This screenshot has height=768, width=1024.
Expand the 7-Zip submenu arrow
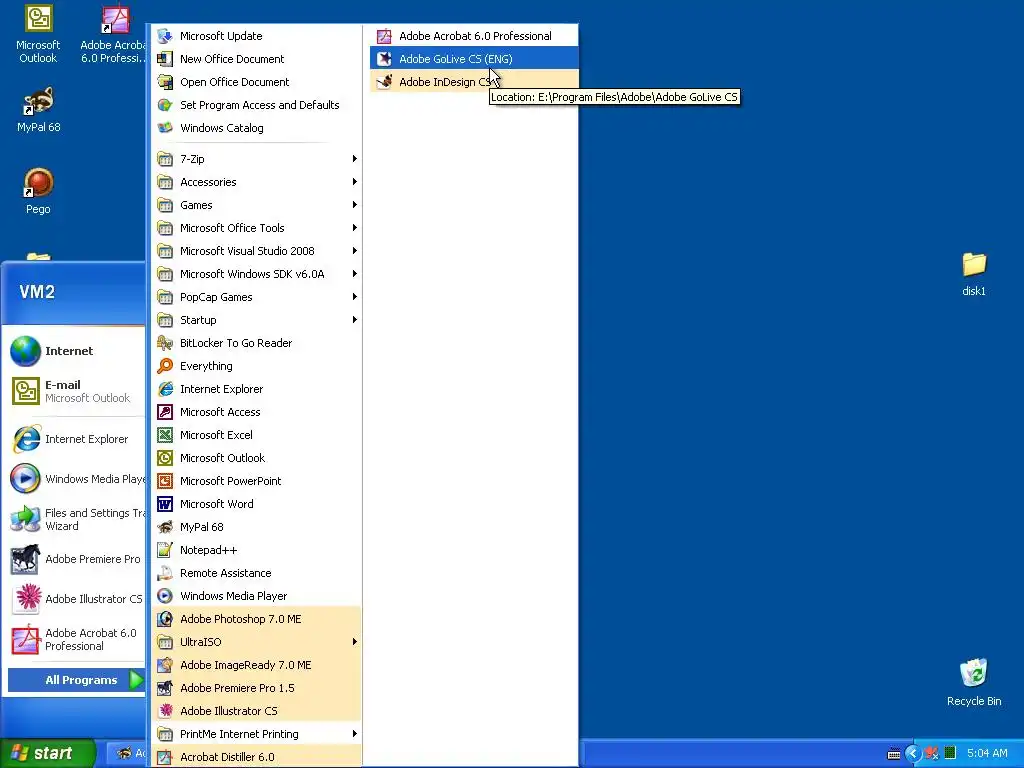tap(355, 159)
